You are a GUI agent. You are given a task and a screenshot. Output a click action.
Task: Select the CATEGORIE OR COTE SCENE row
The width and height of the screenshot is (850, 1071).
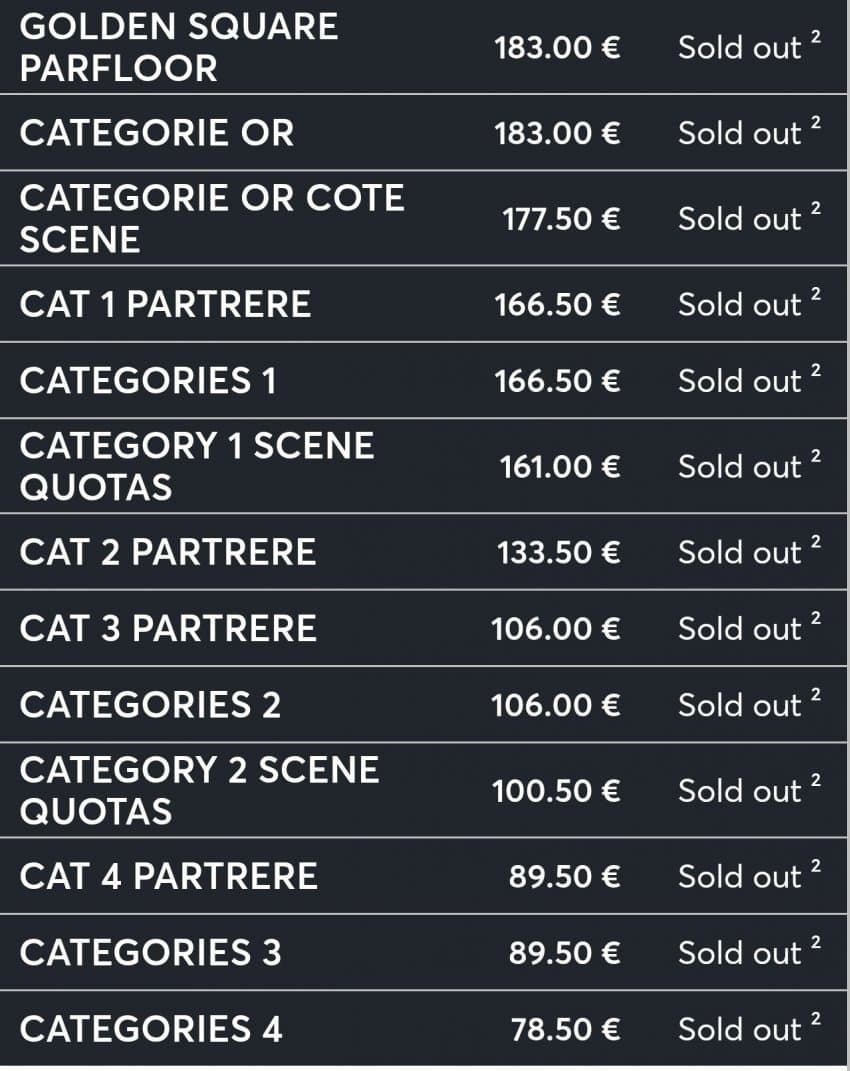(x=212, y=218)
